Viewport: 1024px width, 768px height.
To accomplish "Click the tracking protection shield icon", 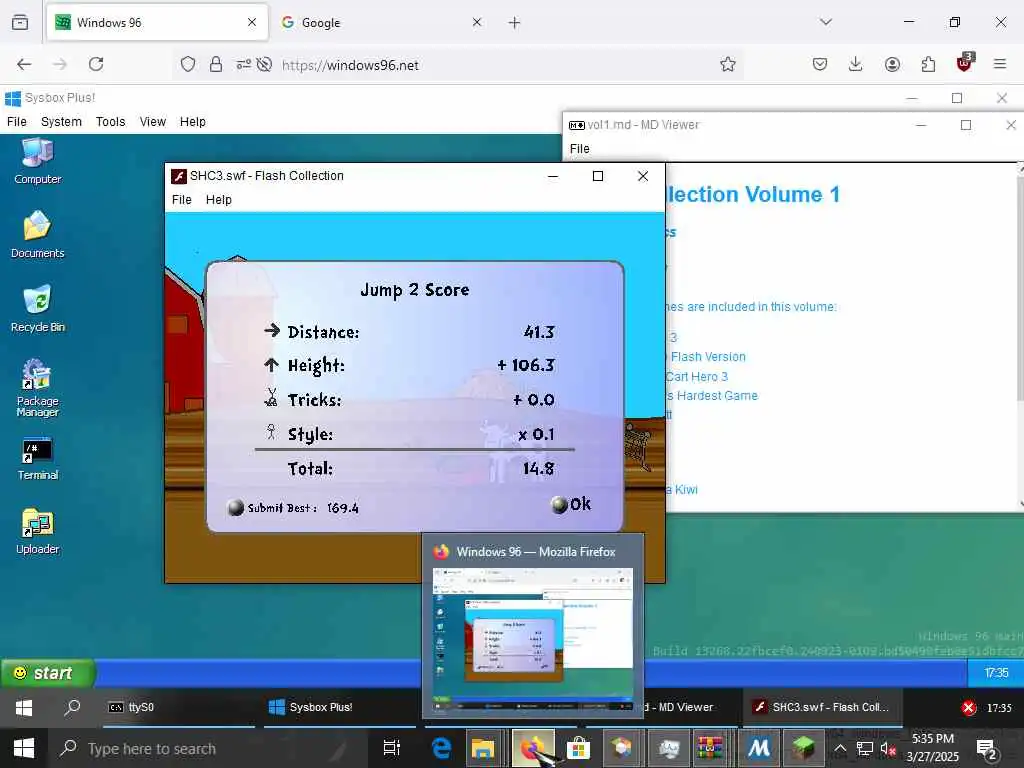I will [x=188, y=65].
